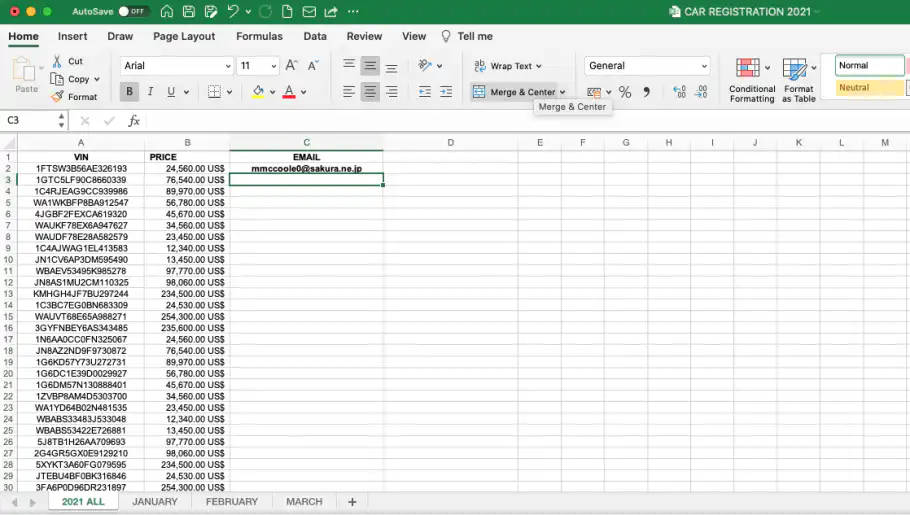Open the Formulas ribbon tab
Image resolution: width=910 pixels, height=515 pixels.
(x=259, y=36)
